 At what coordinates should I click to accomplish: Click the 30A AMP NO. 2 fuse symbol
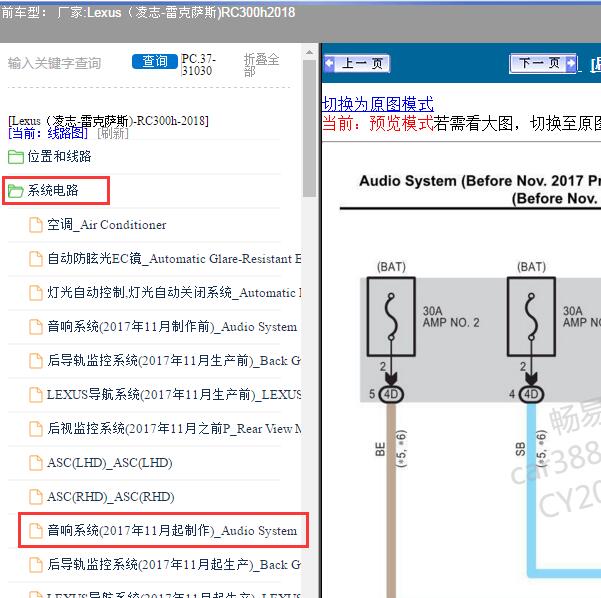click(x=391, y=317)
